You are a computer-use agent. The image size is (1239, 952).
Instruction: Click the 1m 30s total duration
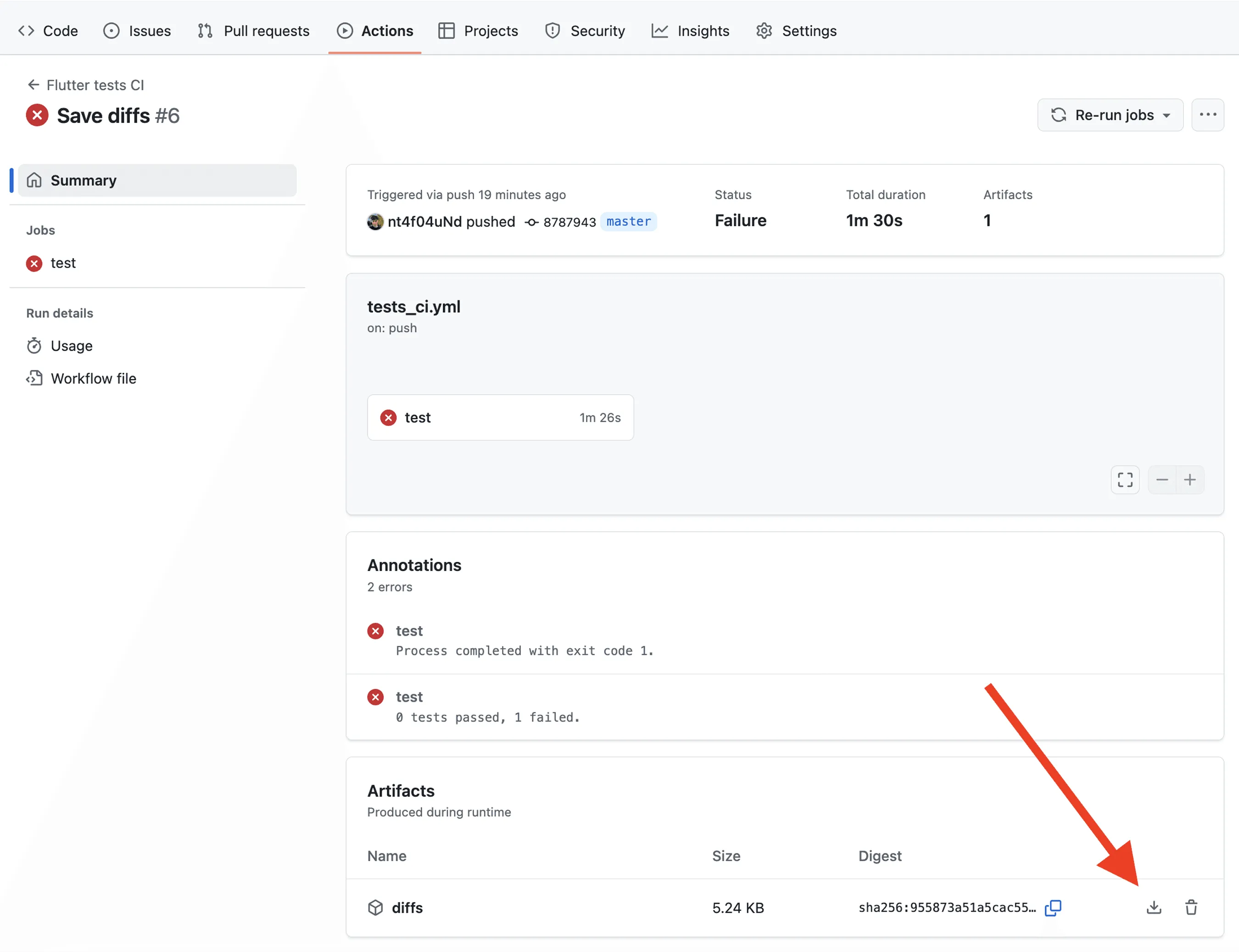[874, 220]
